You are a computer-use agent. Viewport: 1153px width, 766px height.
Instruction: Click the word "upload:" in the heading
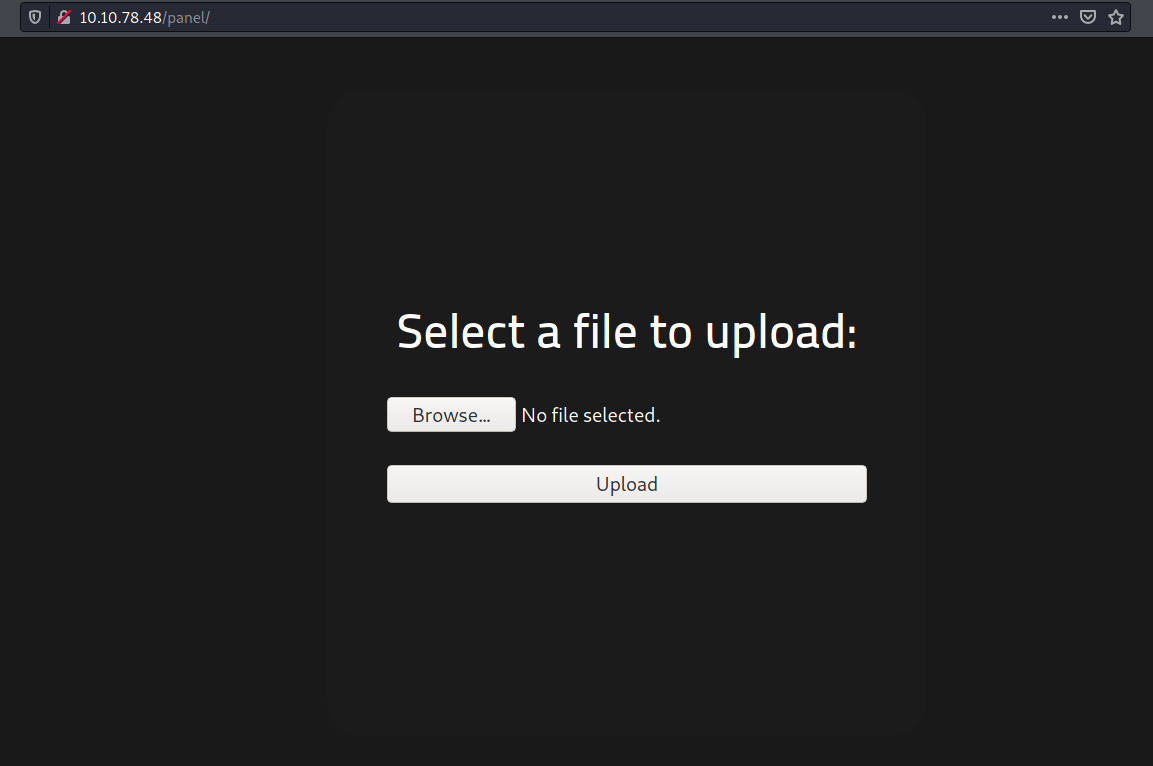click(781, 332)
